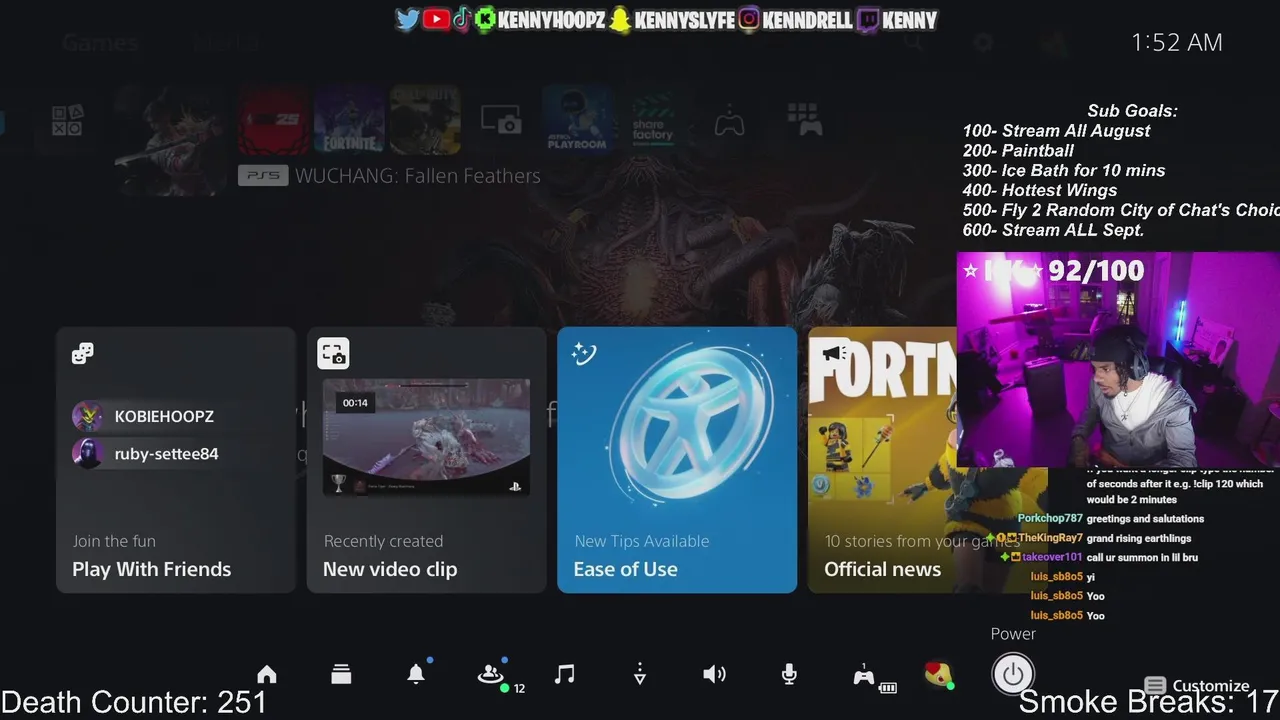Open the Notifications bell icon
Image resolution: width=1280 pixels, height=720 pixels.
pos(416,674)
